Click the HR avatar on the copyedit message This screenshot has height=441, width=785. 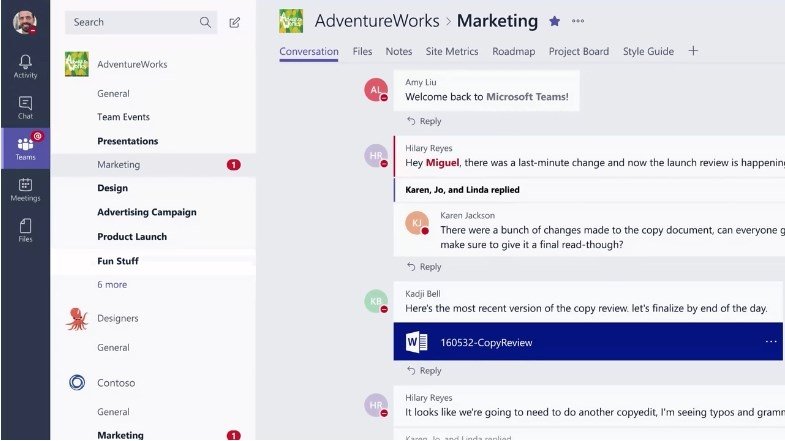click(375, 405)
